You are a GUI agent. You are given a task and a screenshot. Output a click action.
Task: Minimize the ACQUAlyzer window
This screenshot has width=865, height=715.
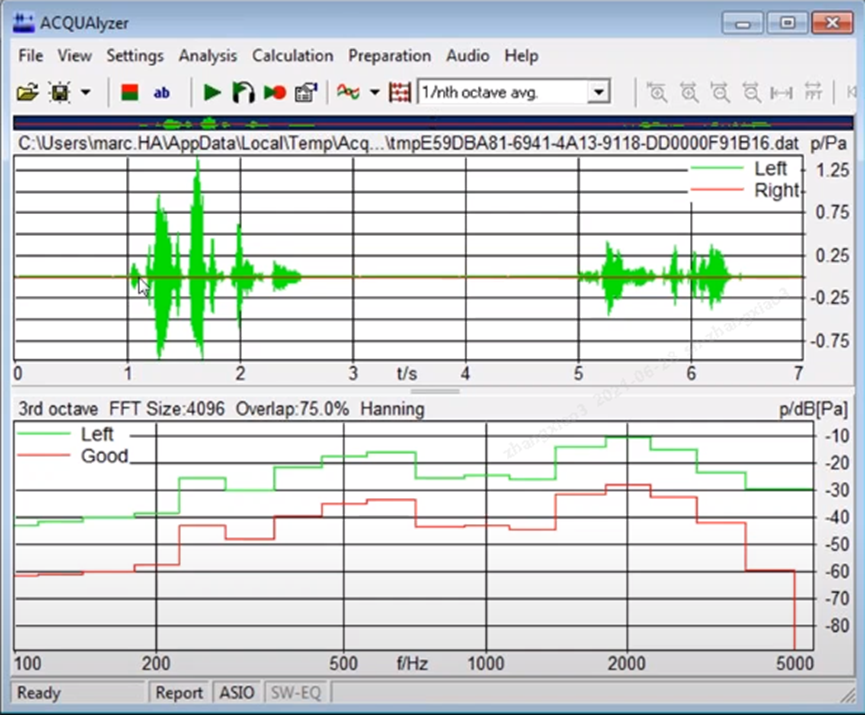click(x=742, y=24)
